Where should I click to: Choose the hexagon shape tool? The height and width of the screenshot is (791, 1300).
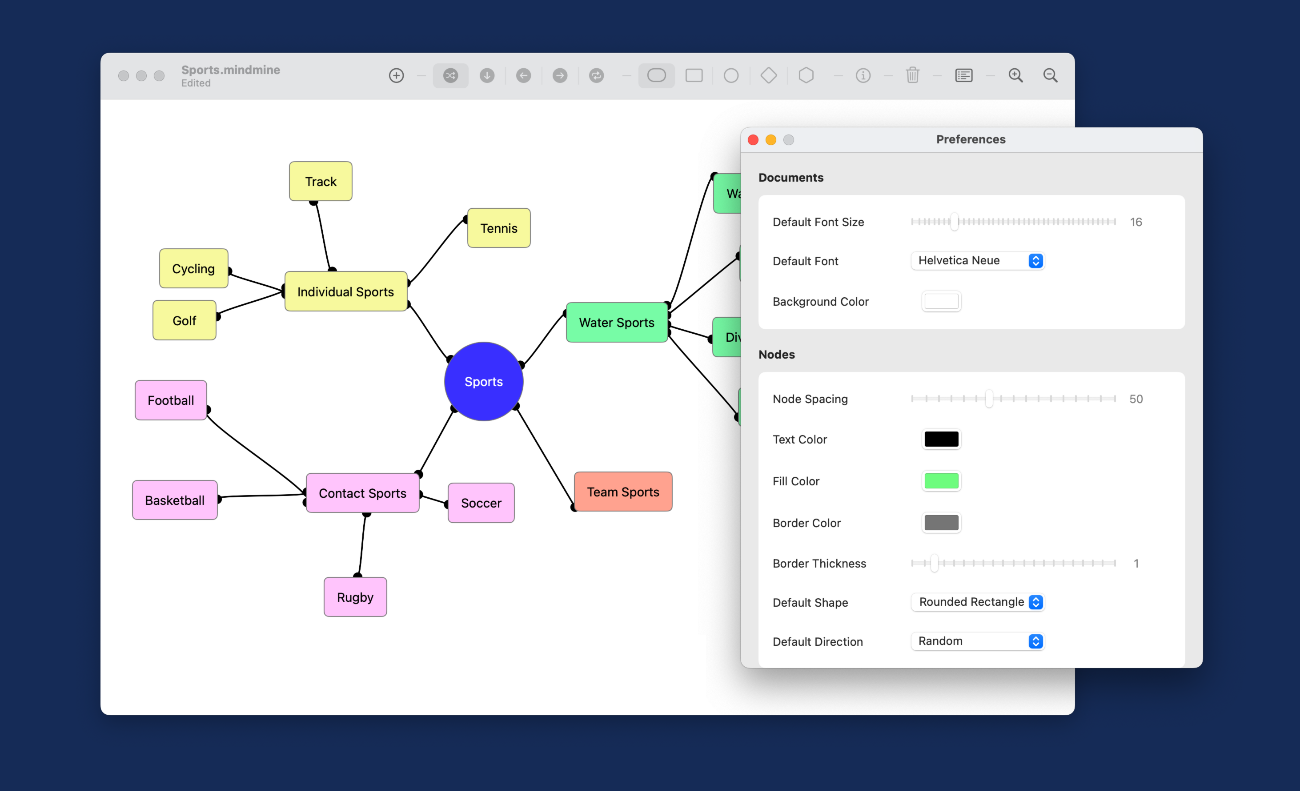click(x=806, y=76)
